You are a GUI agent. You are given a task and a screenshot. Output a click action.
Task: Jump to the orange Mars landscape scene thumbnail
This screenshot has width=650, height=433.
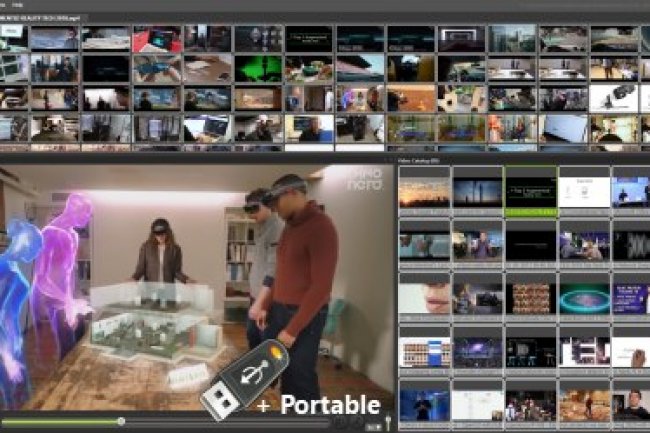[x=412, y=98]
